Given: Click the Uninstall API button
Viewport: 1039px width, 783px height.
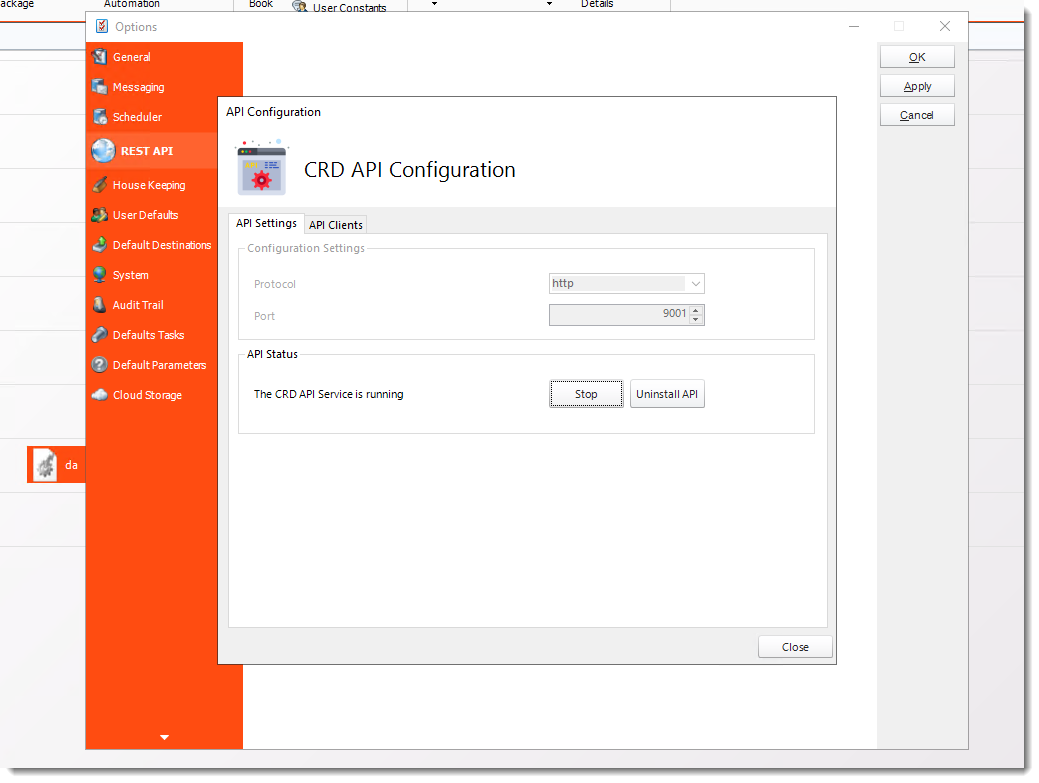Looking at the screenshot, I should (667, 394).
